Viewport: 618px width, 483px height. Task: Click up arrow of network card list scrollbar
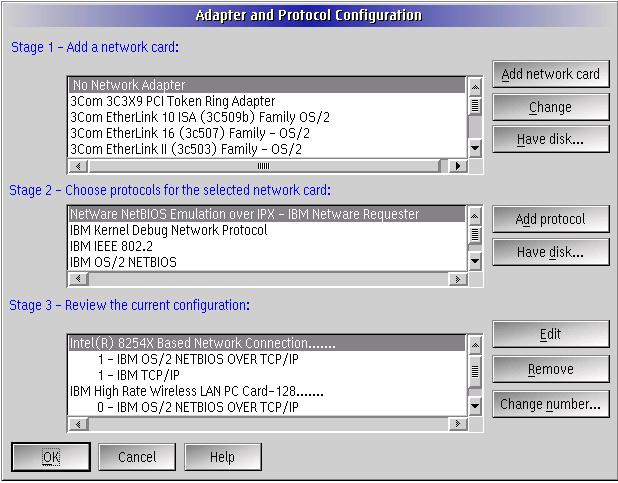[x=475, y=87]
